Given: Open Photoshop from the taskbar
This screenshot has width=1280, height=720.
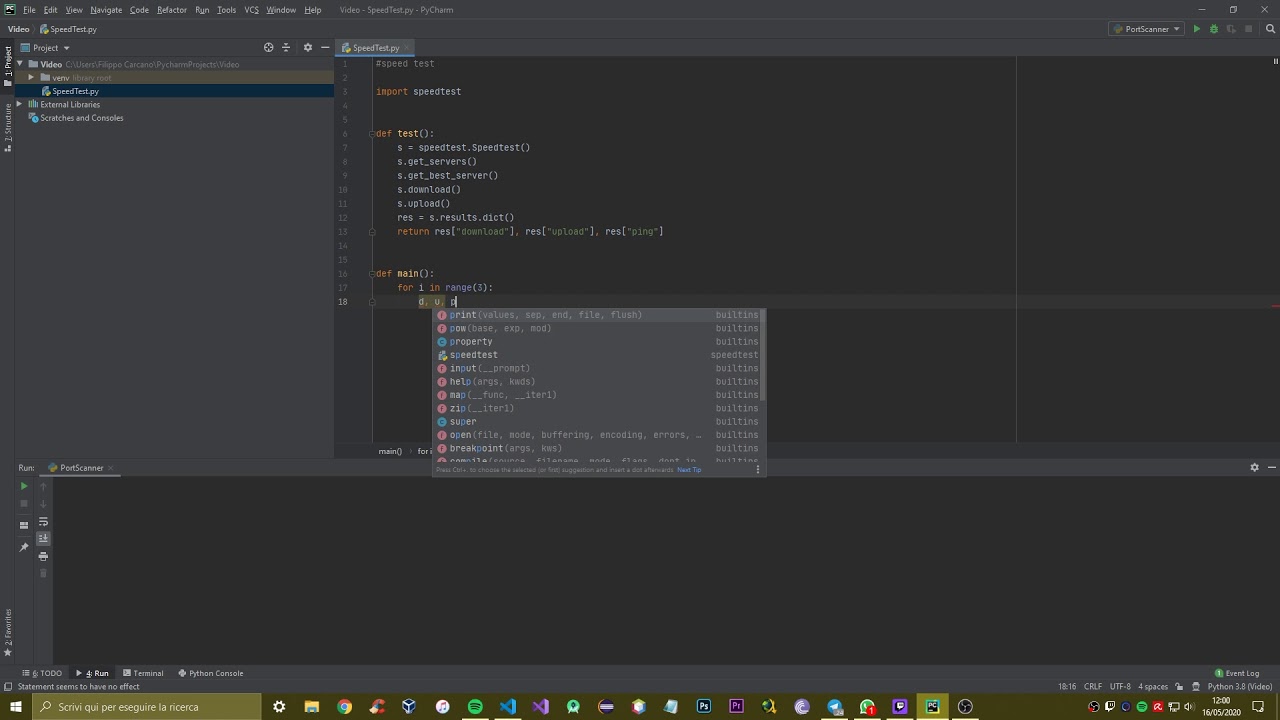Looking at the screenshot, I should coord(704,707).
